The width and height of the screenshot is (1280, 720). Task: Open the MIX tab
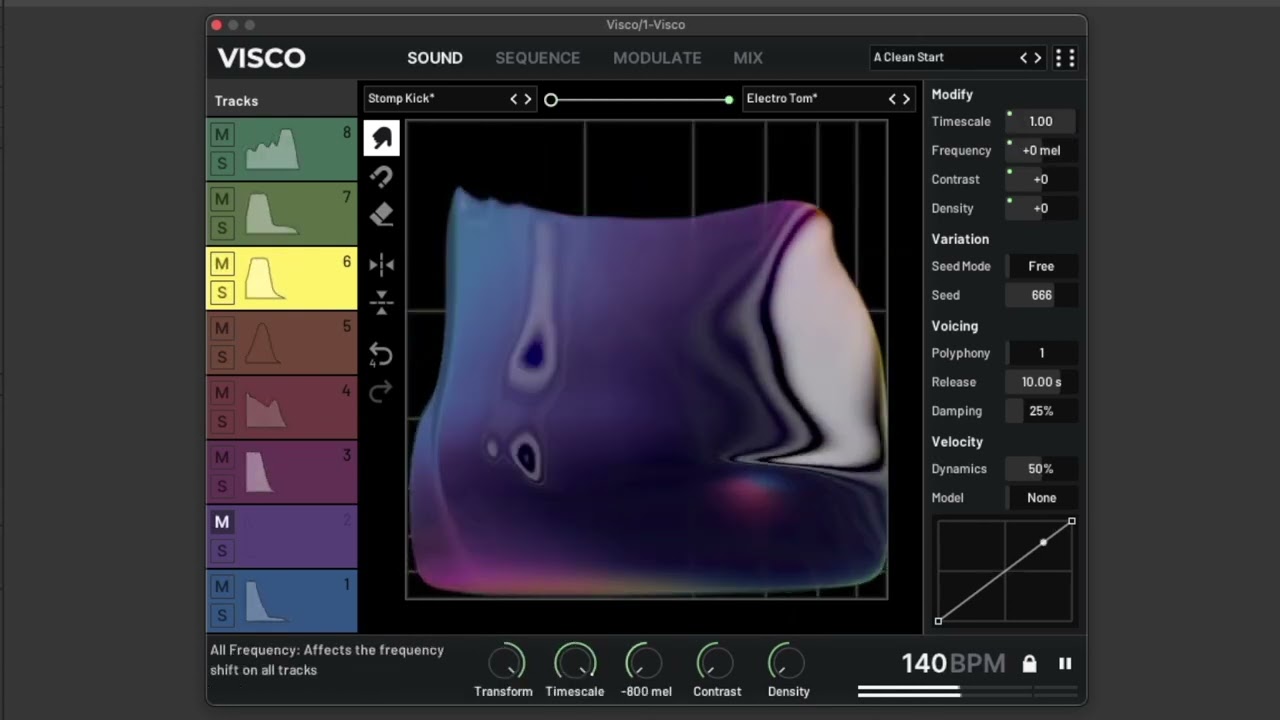748,58
